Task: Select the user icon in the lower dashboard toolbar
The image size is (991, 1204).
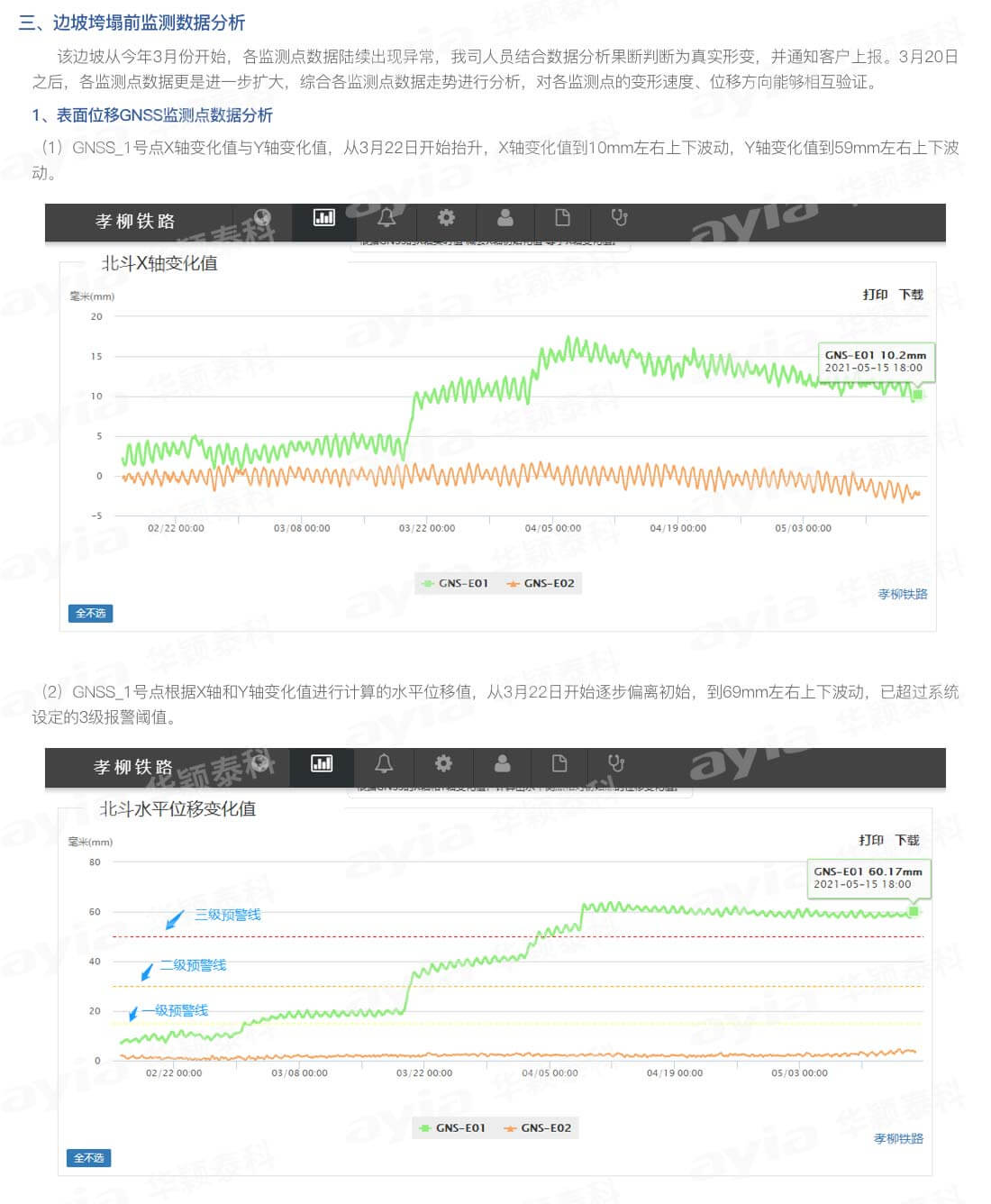Action: [502, 764]
